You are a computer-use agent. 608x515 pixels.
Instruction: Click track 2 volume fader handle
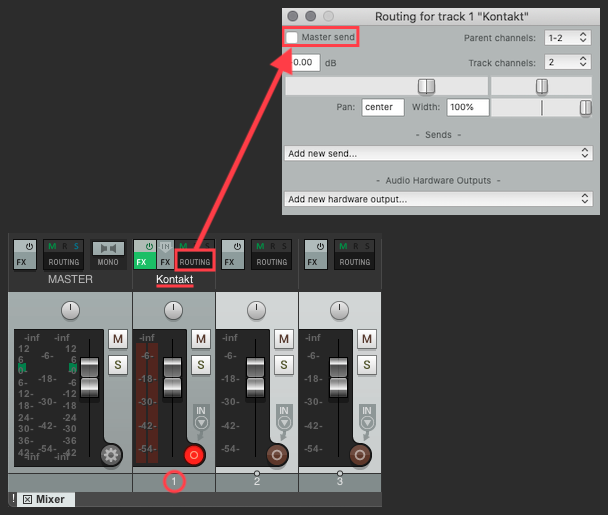pos(256,377)
